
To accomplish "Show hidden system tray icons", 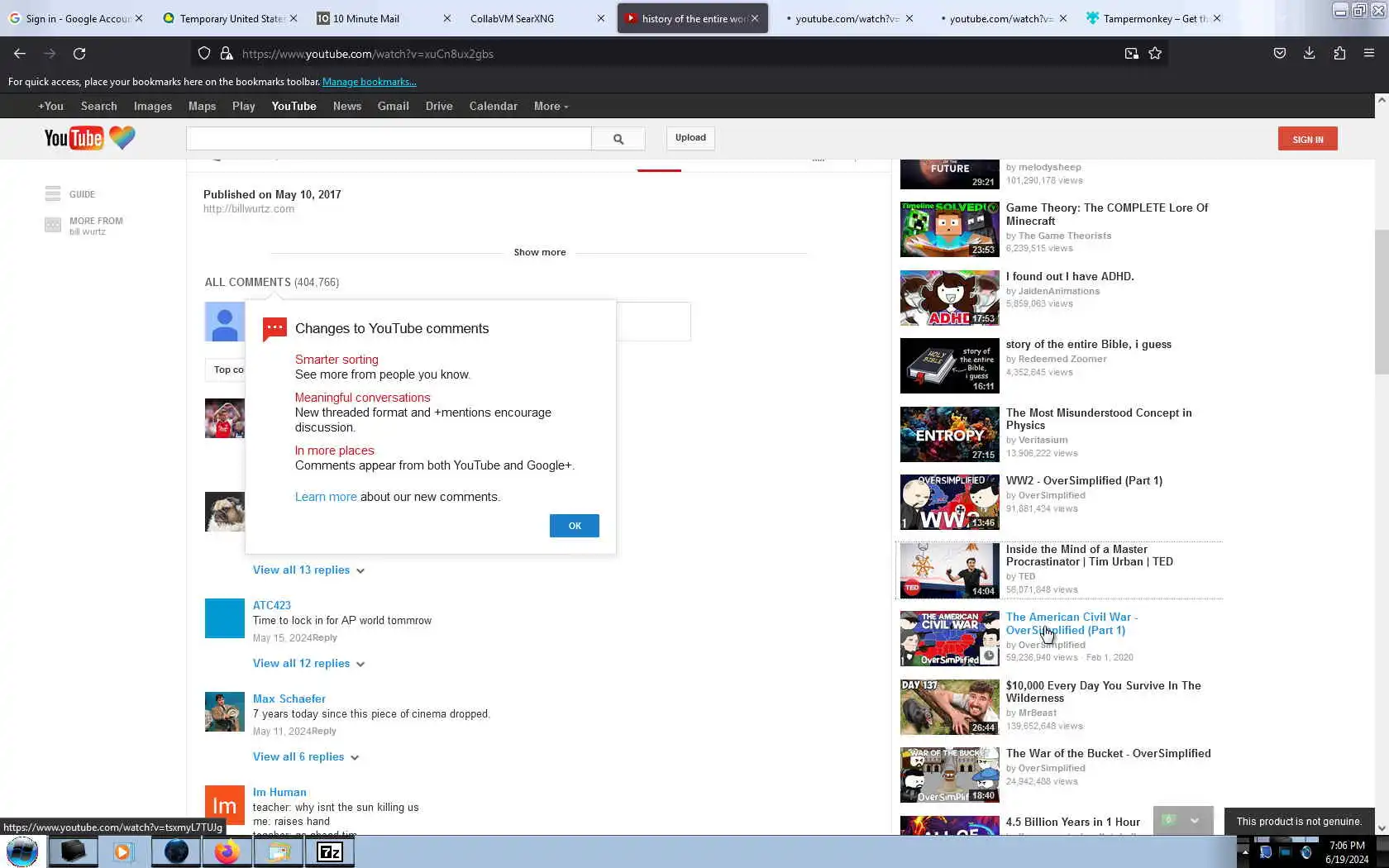I will (1245, 852).
